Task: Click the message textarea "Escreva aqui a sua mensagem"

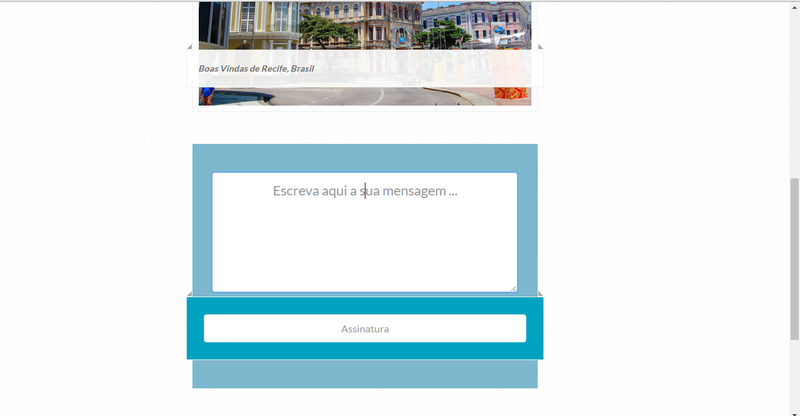Action: [x=364, y=232]
